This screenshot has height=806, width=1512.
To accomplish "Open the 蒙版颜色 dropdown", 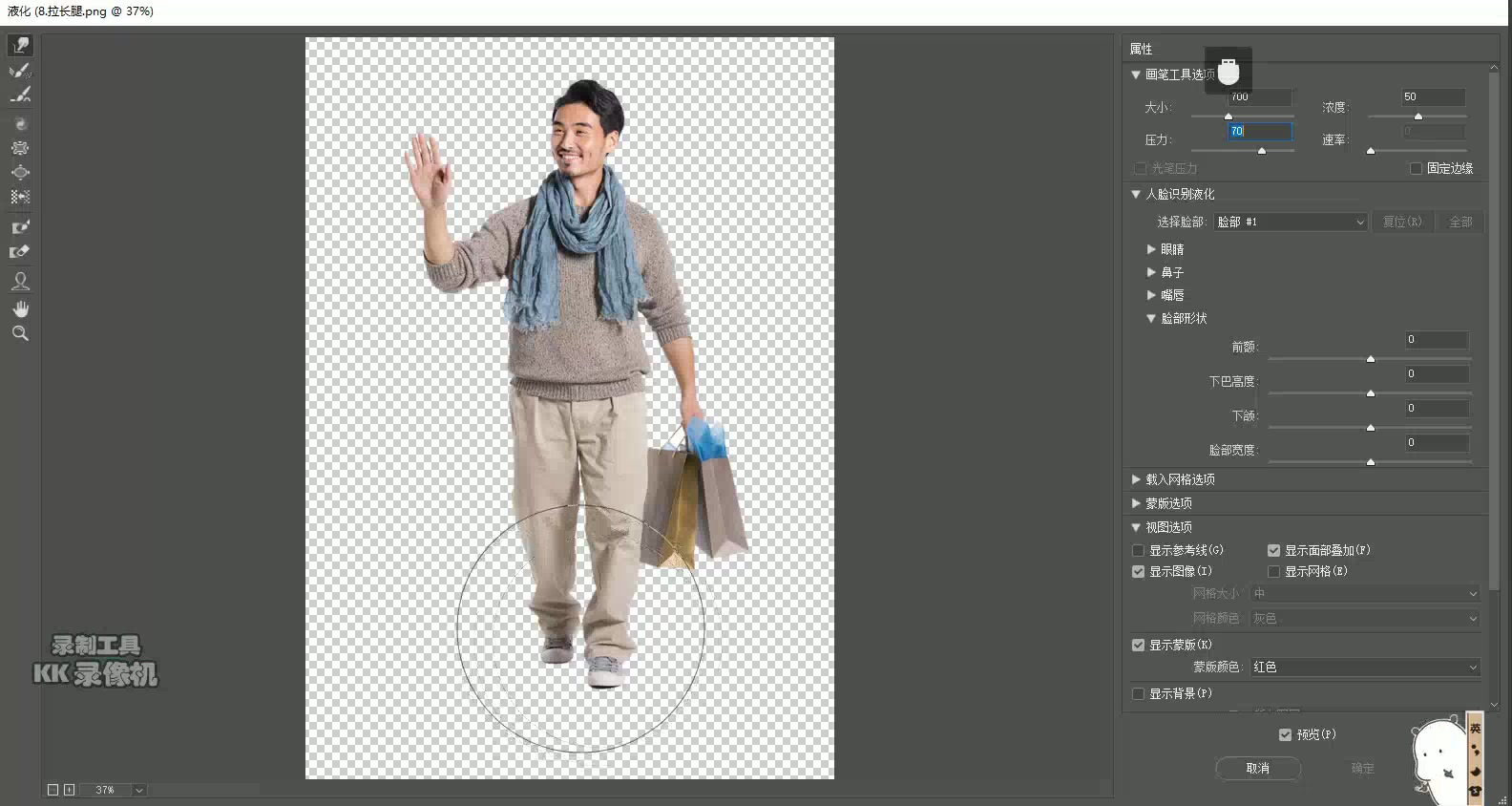I will (x=1365, y=668).
